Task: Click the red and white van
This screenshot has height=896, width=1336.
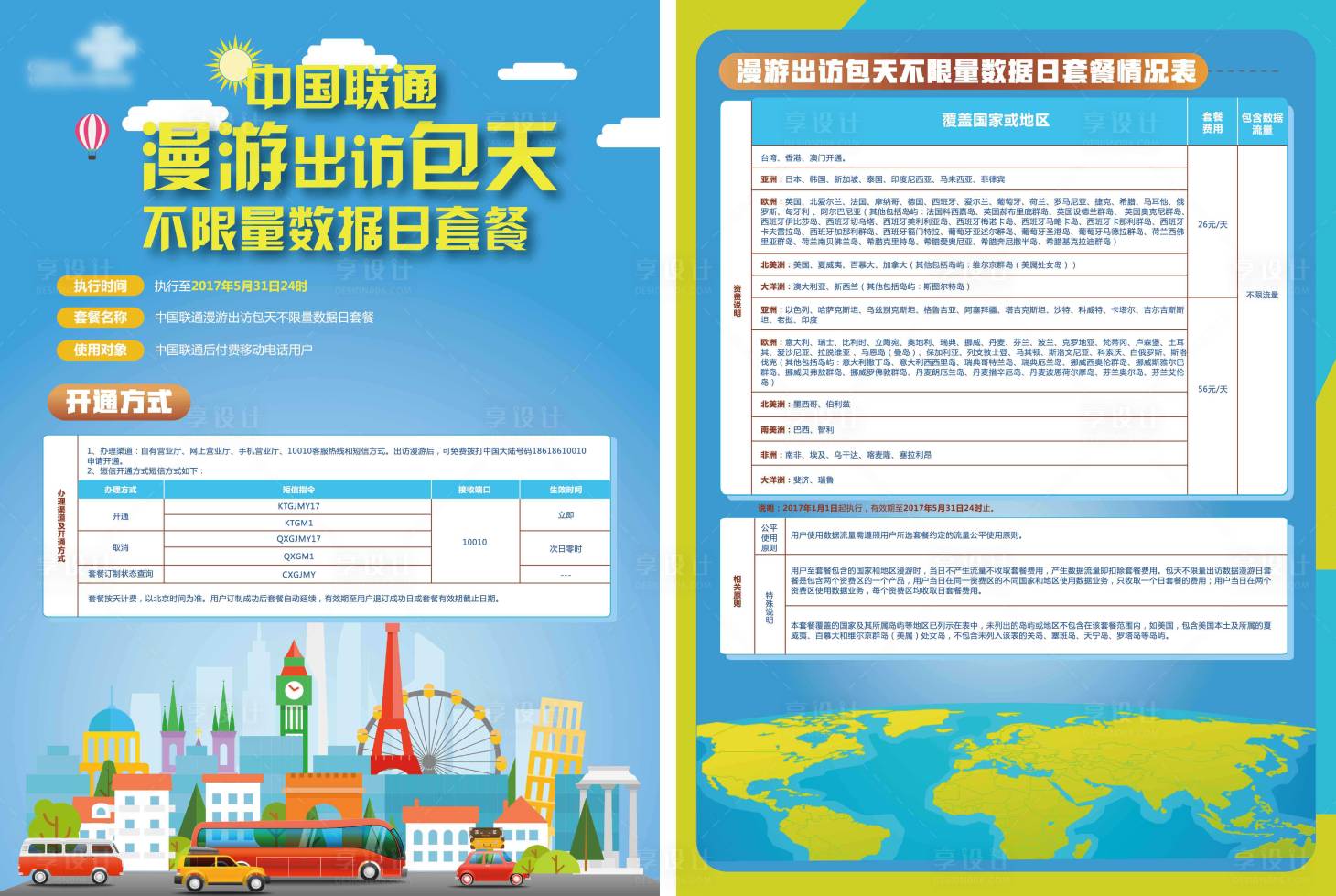Action: 70,860
